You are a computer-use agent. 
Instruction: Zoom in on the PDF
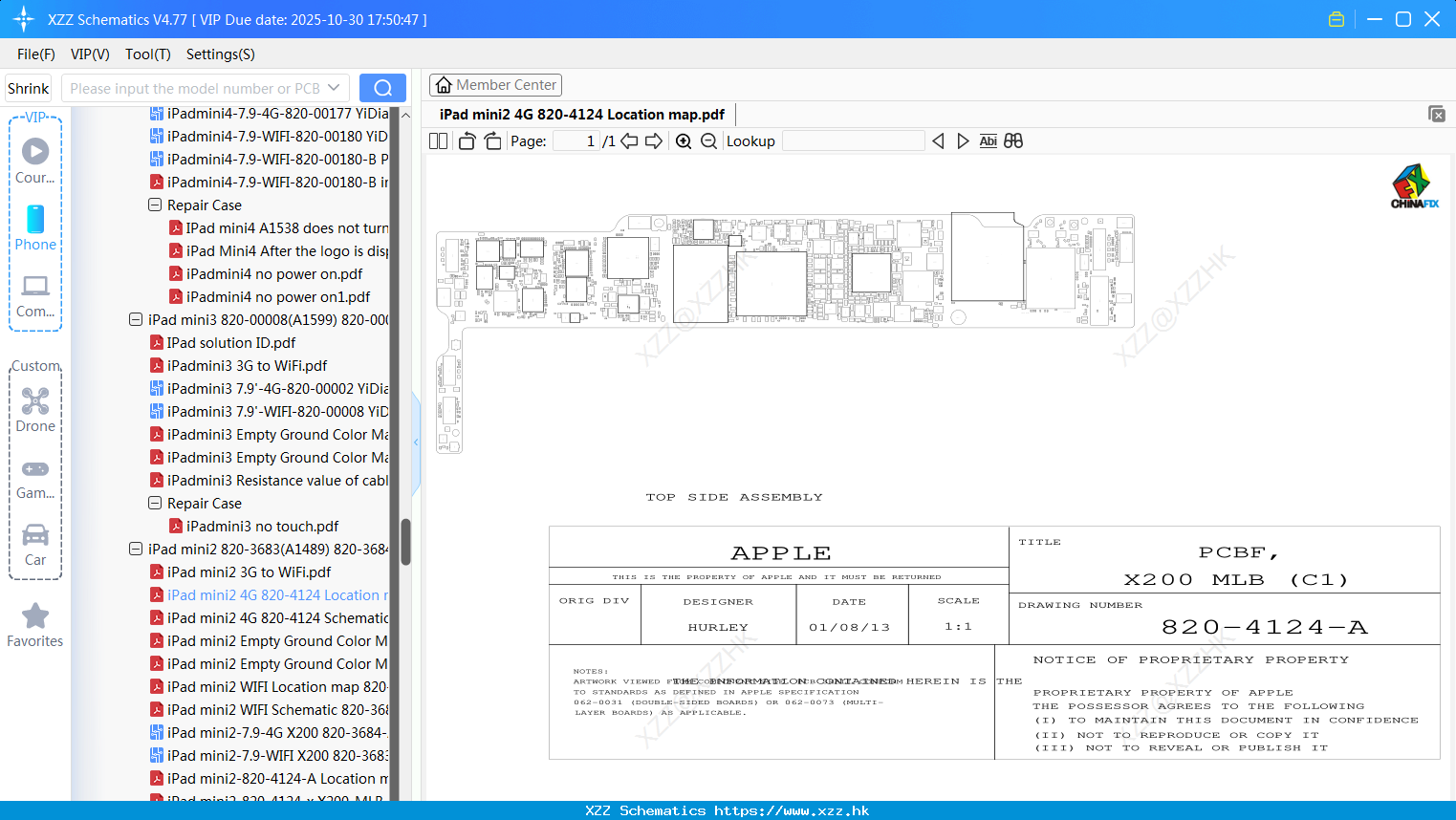[x=684, y=141]
